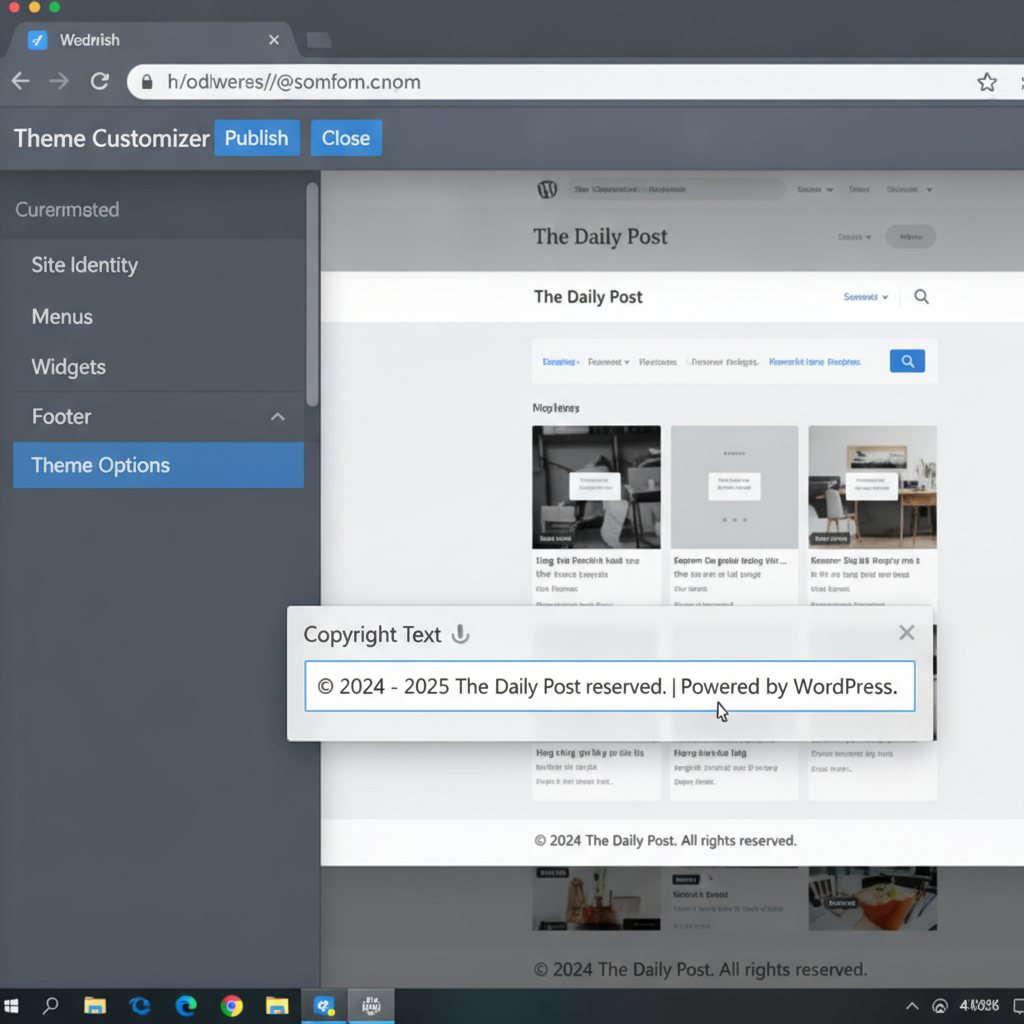Open taskbar search
1024x1024 pixels.
click(x=50, y=1006)
